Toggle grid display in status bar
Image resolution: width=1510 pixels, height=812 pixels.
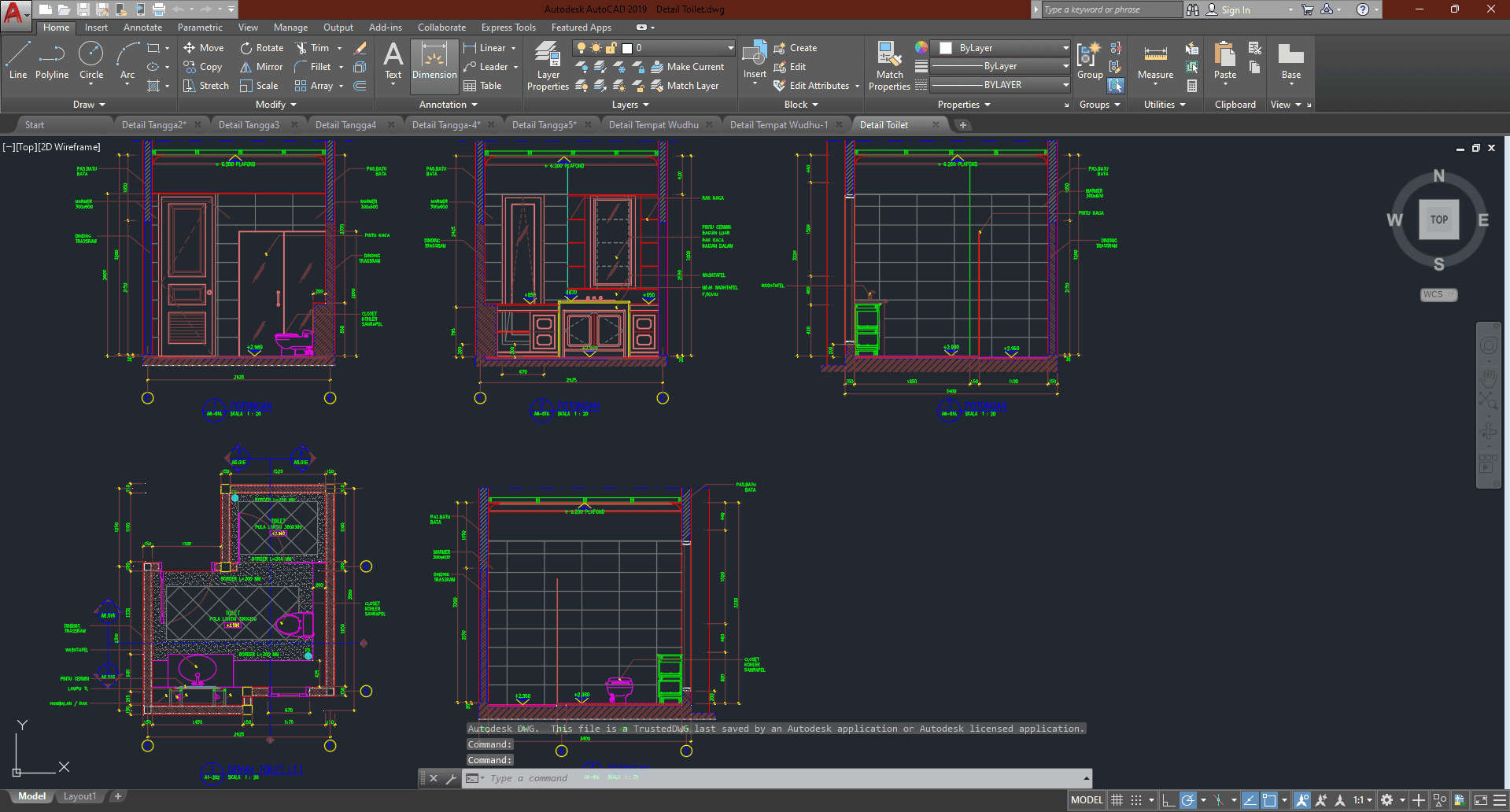[x=1117, y=800]
